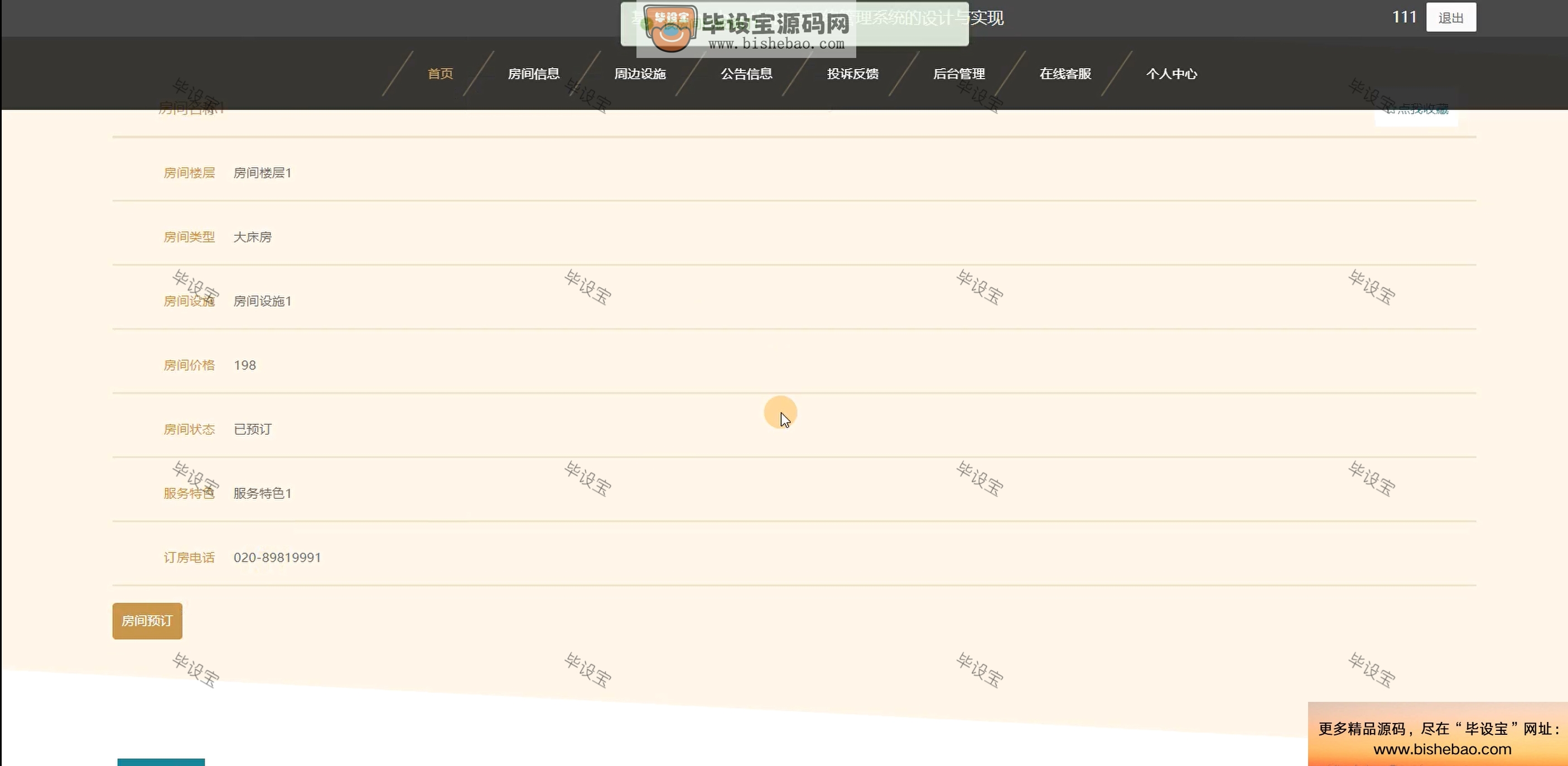Click the username 111 in header
Image resolution: width=1568 pixels, height=766 pixels.
coord(1403,17)
